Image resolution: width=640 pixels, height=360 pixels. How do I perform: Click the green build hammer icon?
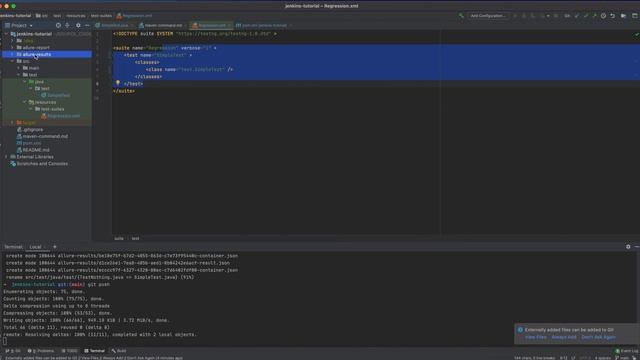(461, 16)
